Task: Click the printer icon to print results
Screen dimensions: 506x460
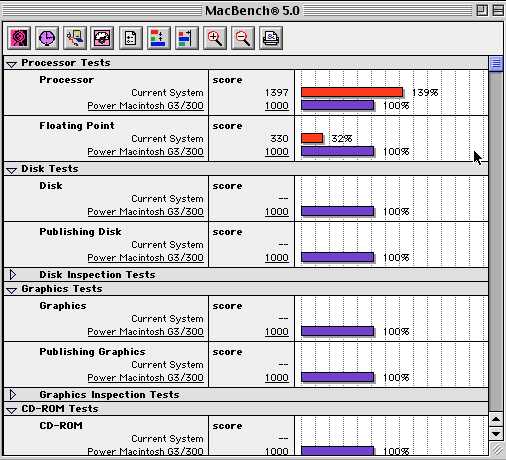Action: click(x=271, y=38)
